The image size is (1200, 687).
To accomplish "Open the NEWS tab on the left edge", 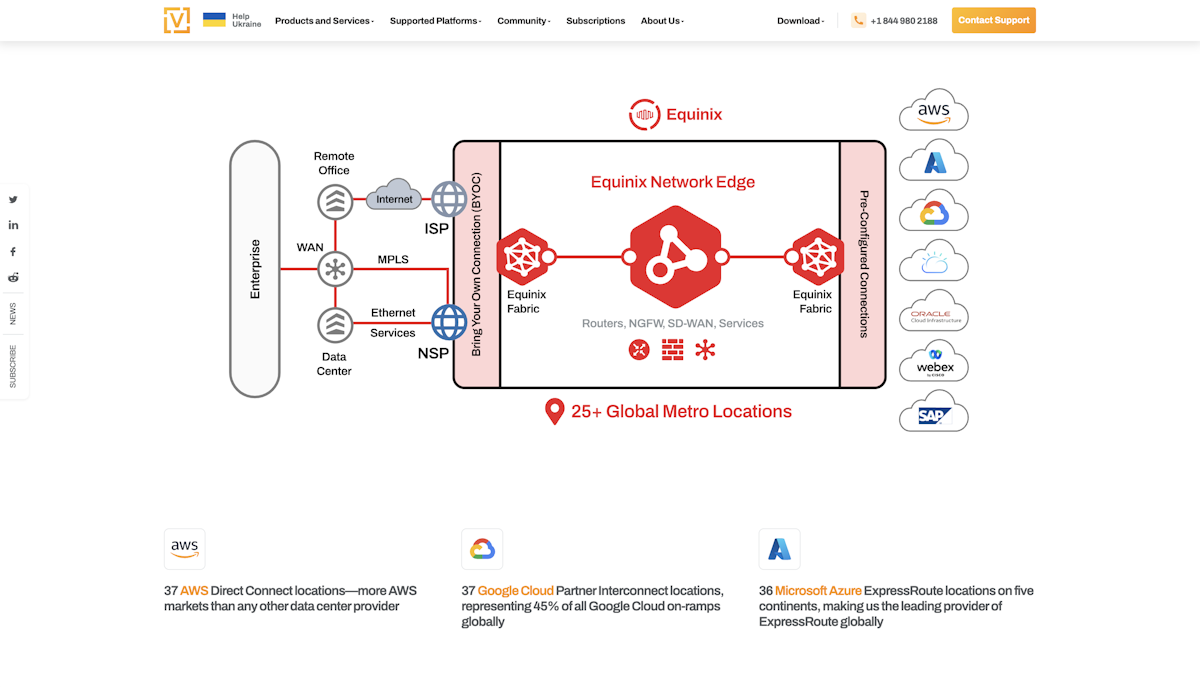I will pyautogui.click(x=13, y=313).
